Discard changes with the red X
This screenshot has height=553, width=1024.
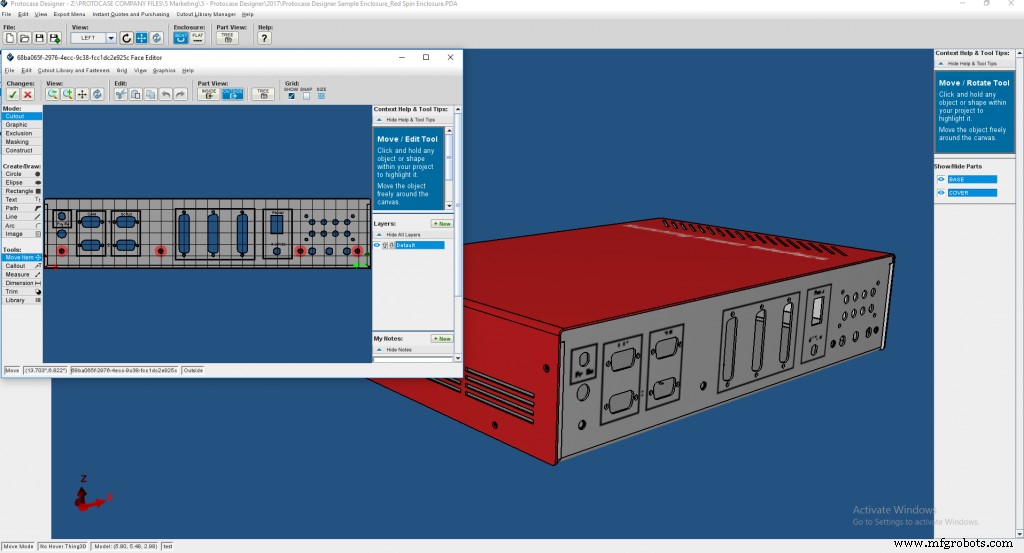click(28, 94)
